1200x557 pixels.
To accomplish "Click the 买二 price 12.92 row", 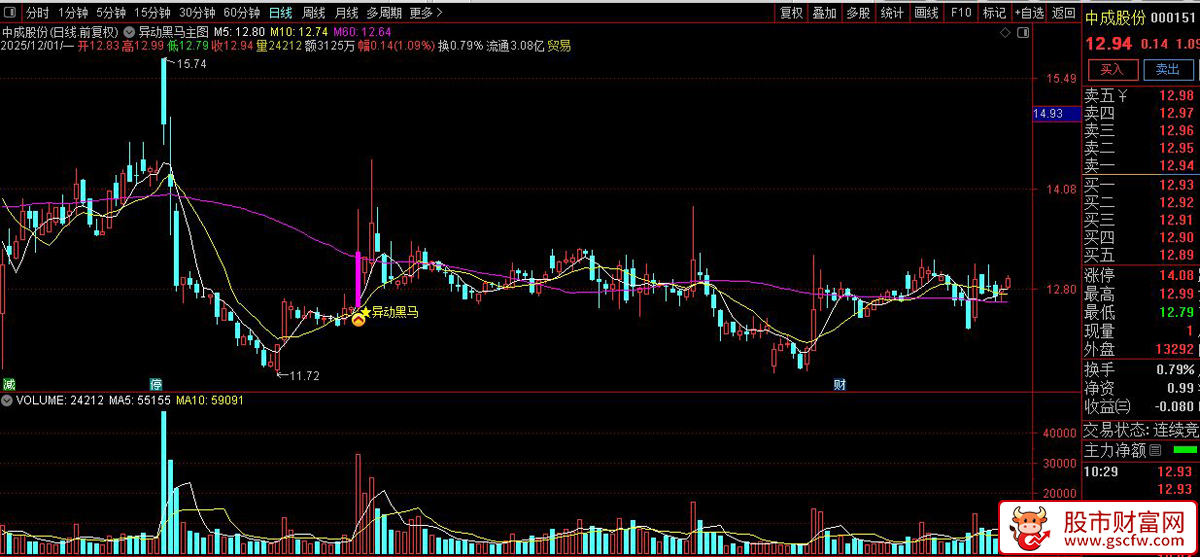I will pyautogui.click(x=1141, y=202).
